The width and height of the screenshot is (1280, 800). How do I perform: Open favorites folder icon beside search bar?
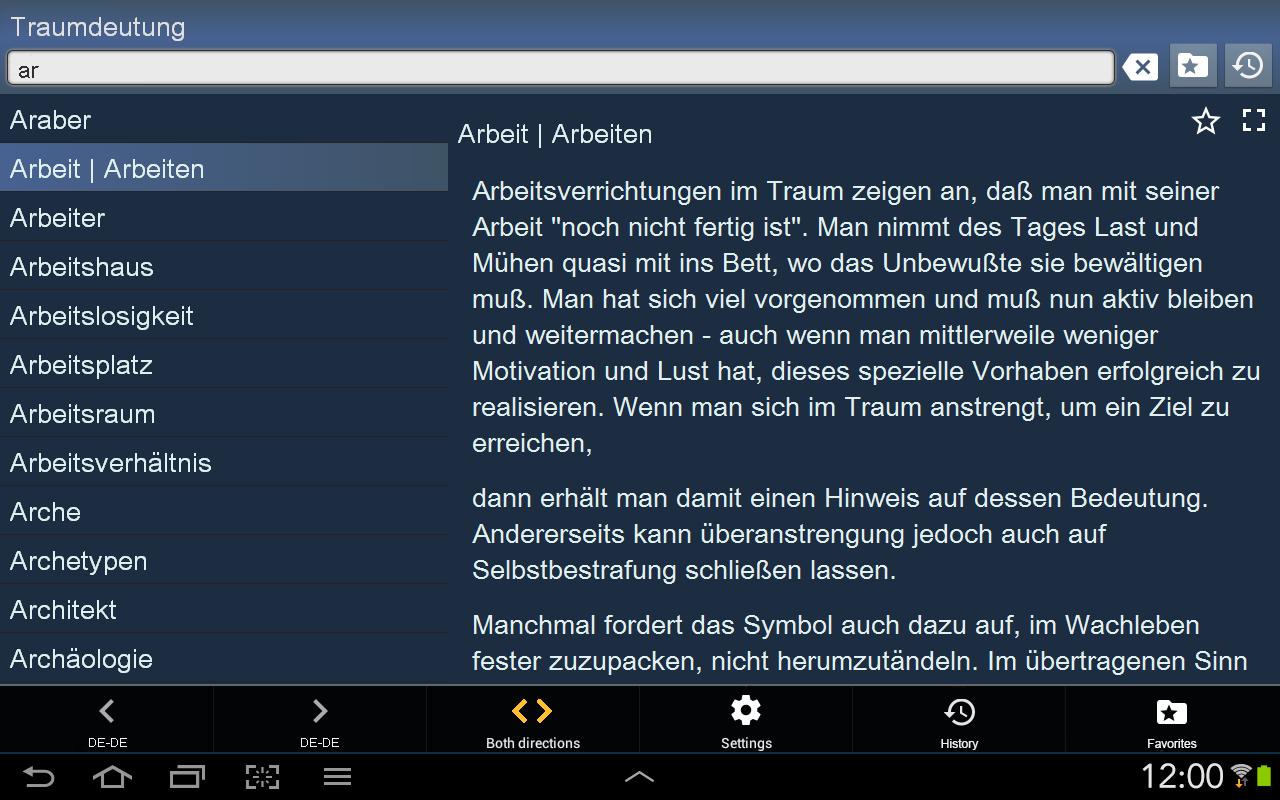click(1192, 67)
